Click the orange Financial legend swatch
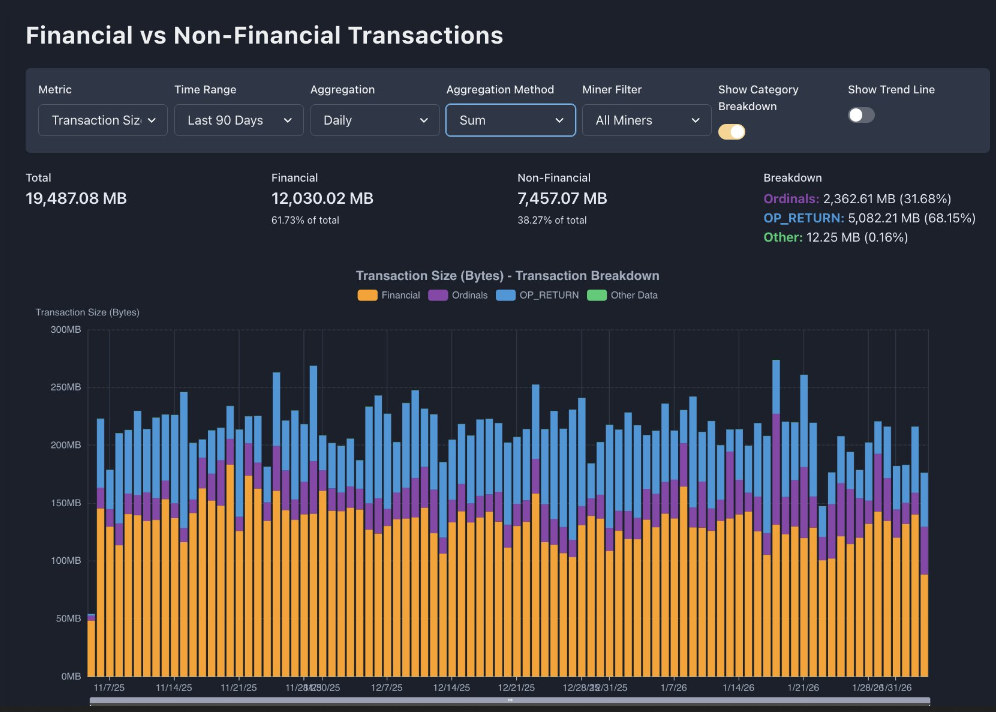 tap(367, 295)
